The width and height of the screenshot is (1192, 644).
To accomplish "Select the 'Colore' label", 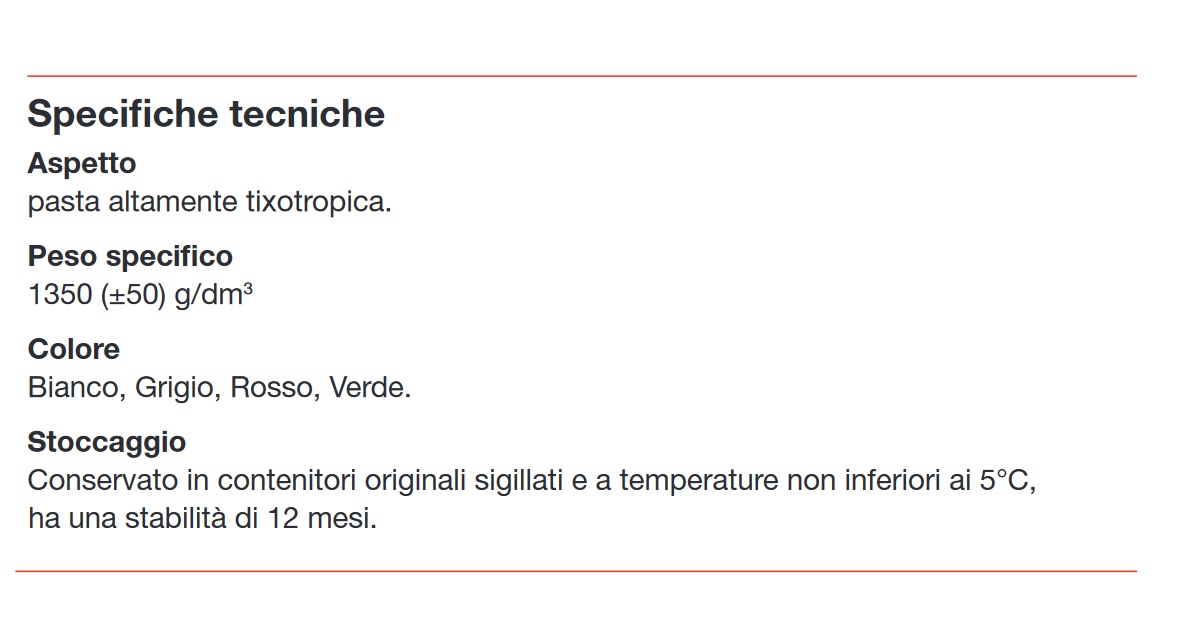I will click(74, 349).
